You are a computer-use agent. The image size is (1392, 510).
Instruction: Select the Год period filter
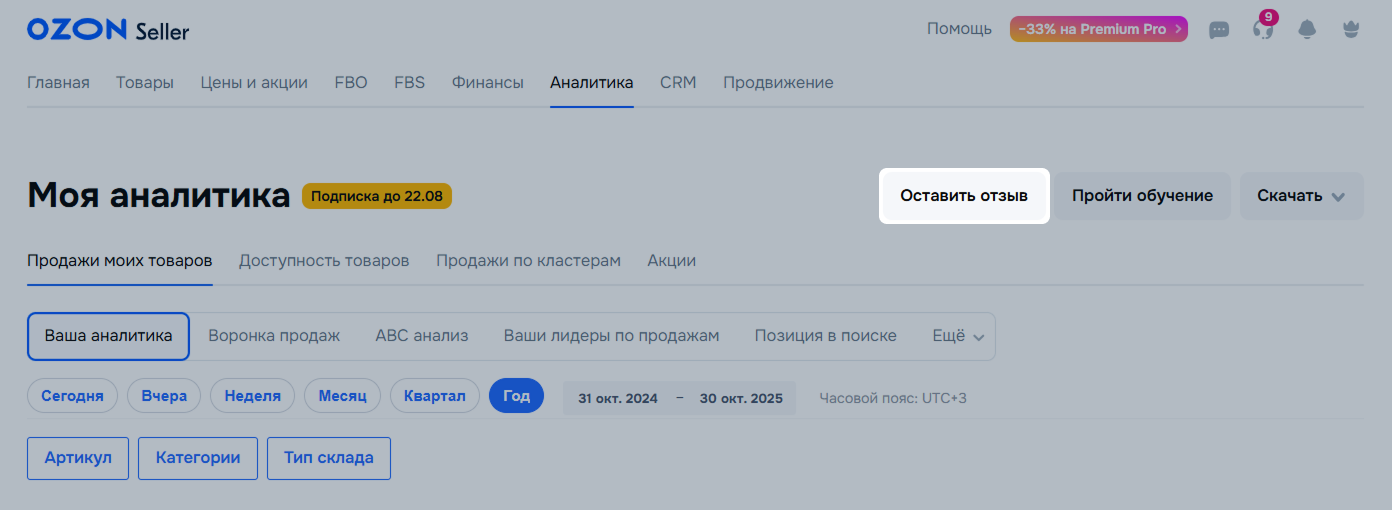[516, 396]
